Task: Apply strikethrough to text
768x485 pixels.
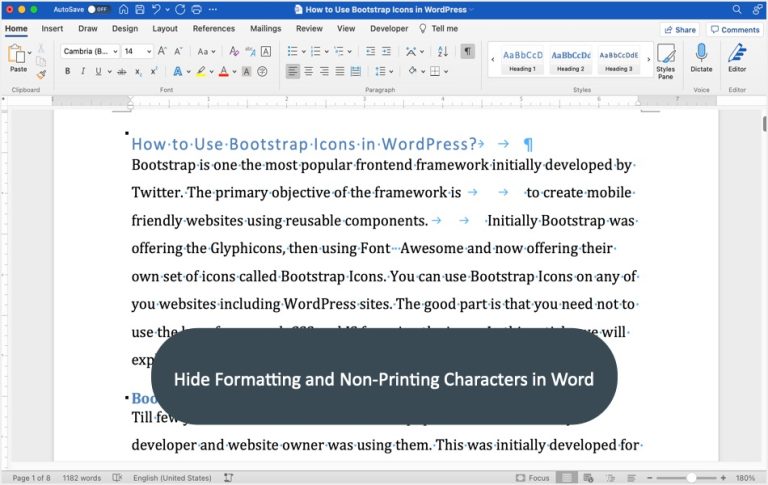Action: 122,72
